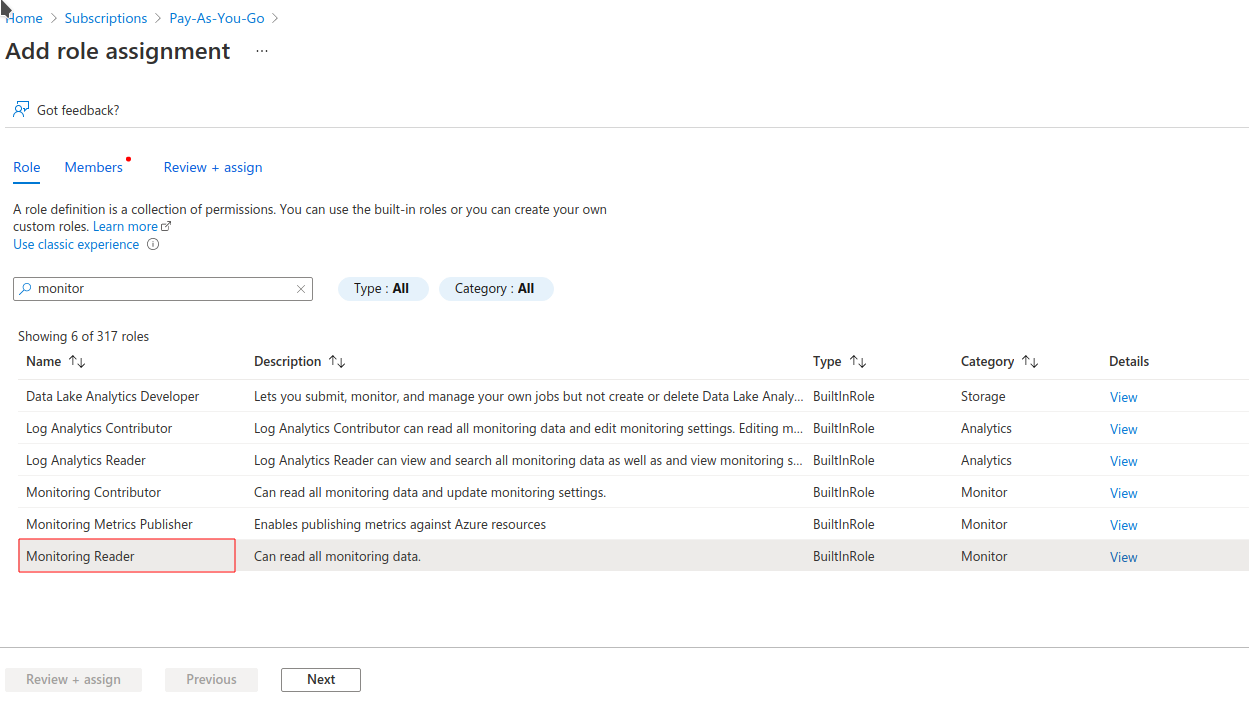Open the ellipsis menu beside Add role assignment

(x=262, y=52)
